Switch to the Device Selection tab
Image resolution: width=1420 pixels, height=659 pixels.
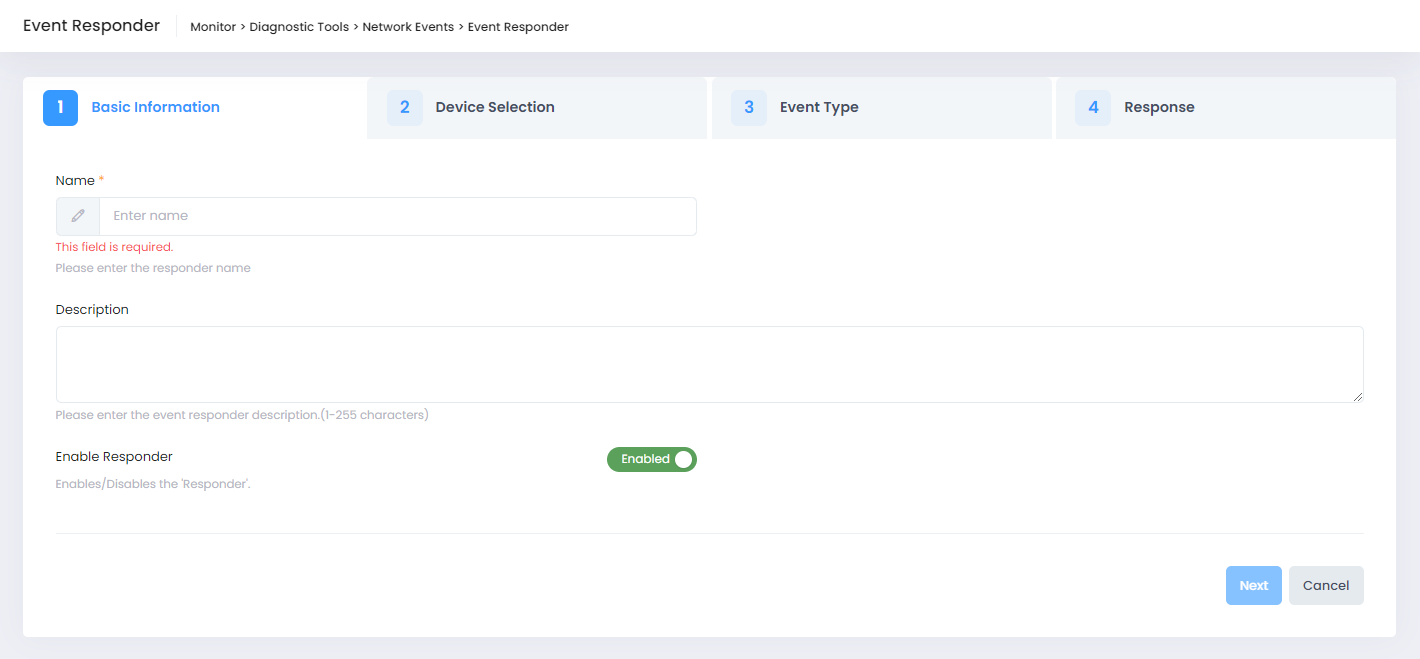pyautogui.click(x=494, y=107)
